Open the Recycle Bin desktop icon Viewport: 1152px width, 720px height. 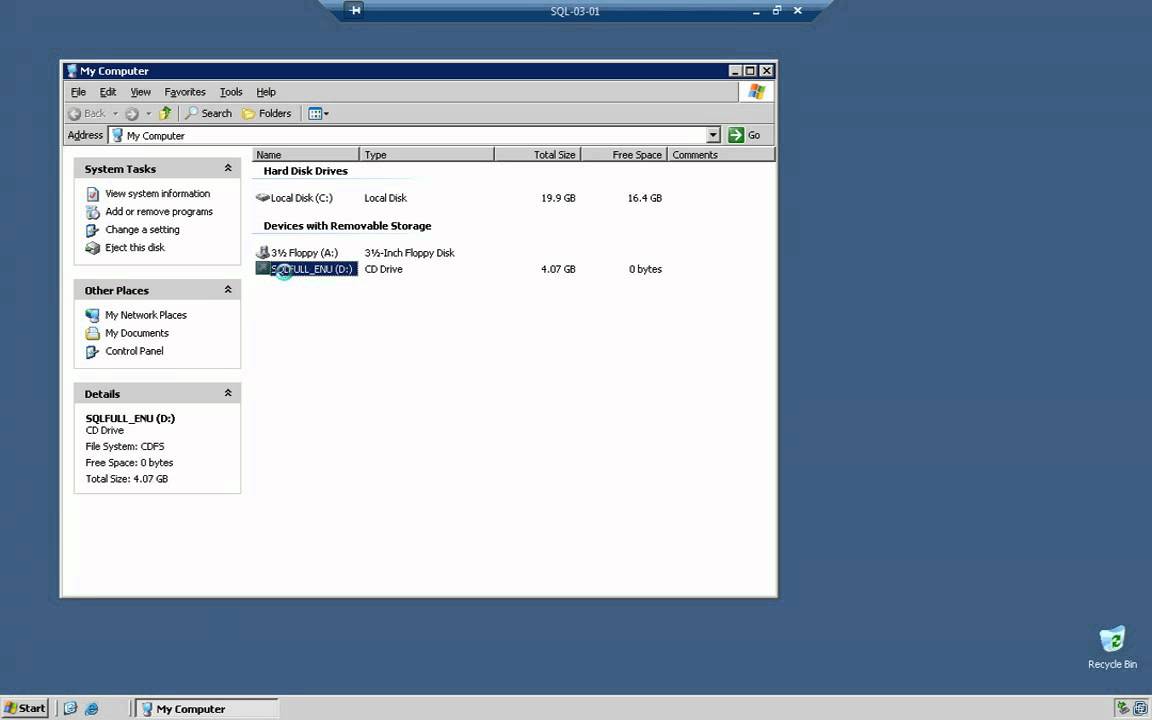[1112, 648]
